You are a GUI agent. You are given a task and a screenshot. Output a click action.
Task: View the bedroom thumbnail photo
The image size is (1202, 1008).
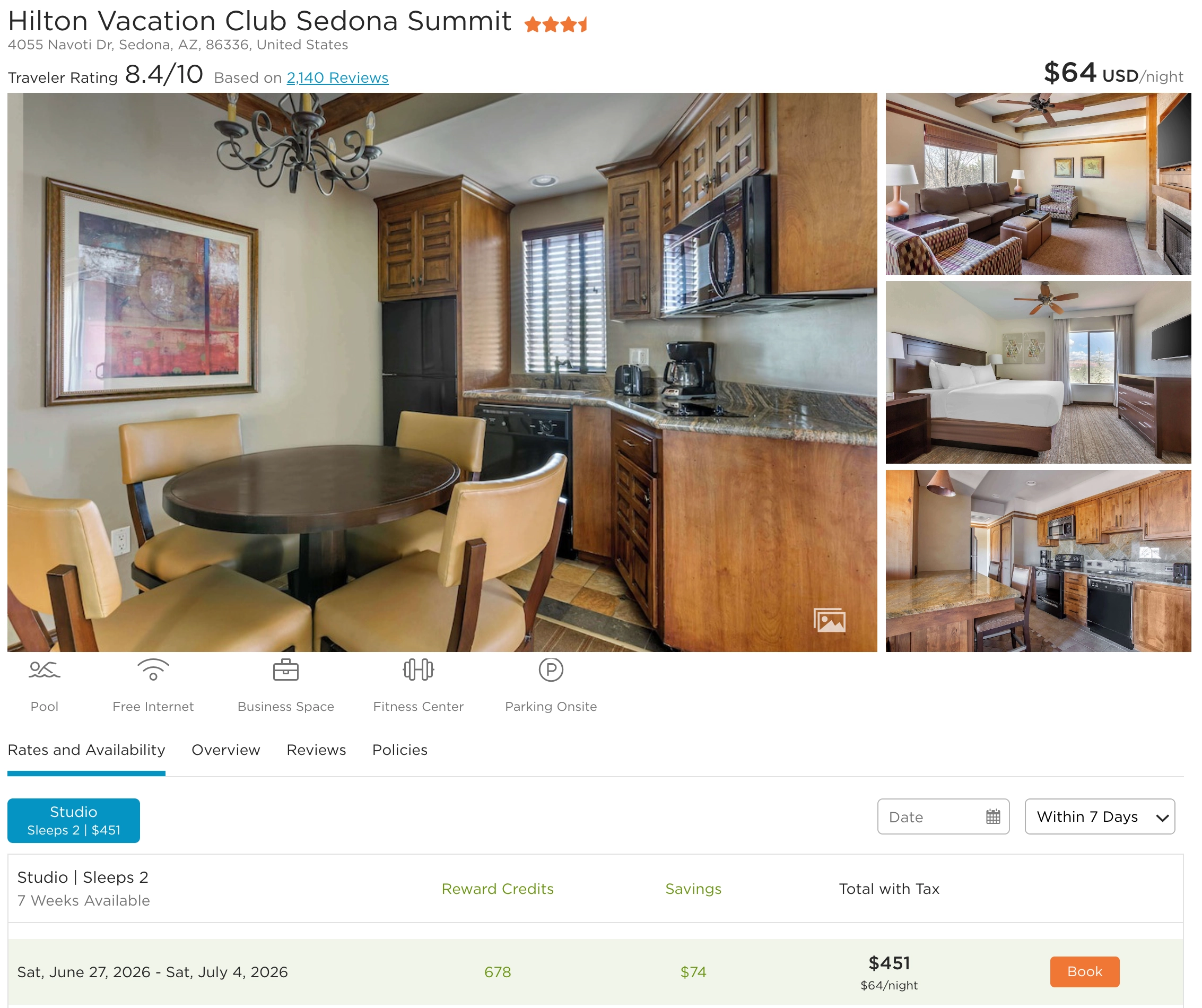pyautogui.click(x=1039, y=372)
